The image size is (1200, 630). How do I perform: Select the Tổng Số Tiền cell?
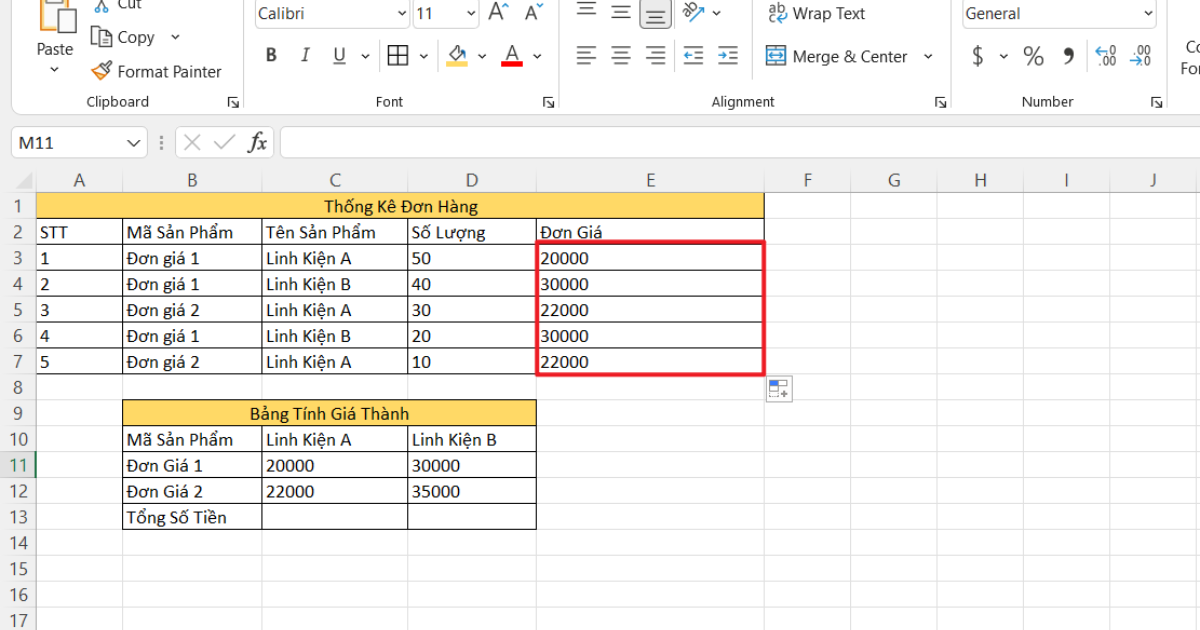point(192,517)
